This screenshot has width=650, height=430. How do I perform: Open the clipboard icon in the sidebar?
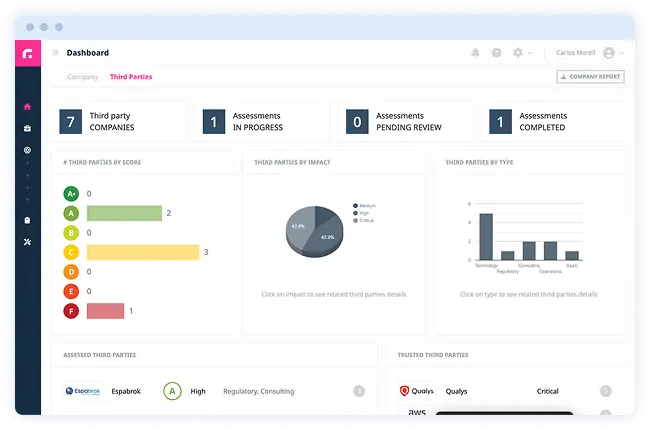click(27, 220)
